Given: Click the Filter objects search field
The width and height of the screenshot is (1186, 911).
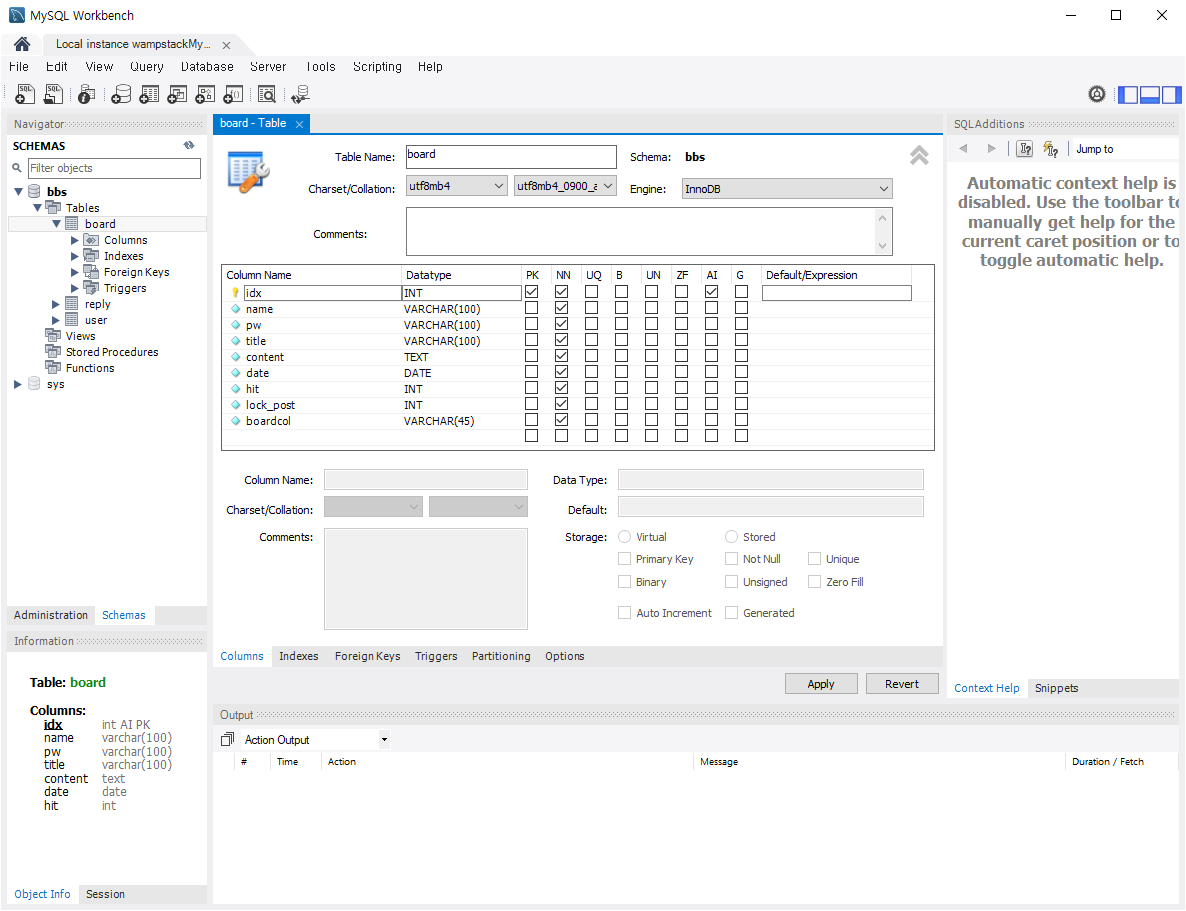Looking at the screenshot, I should click(x=114, y=168).
